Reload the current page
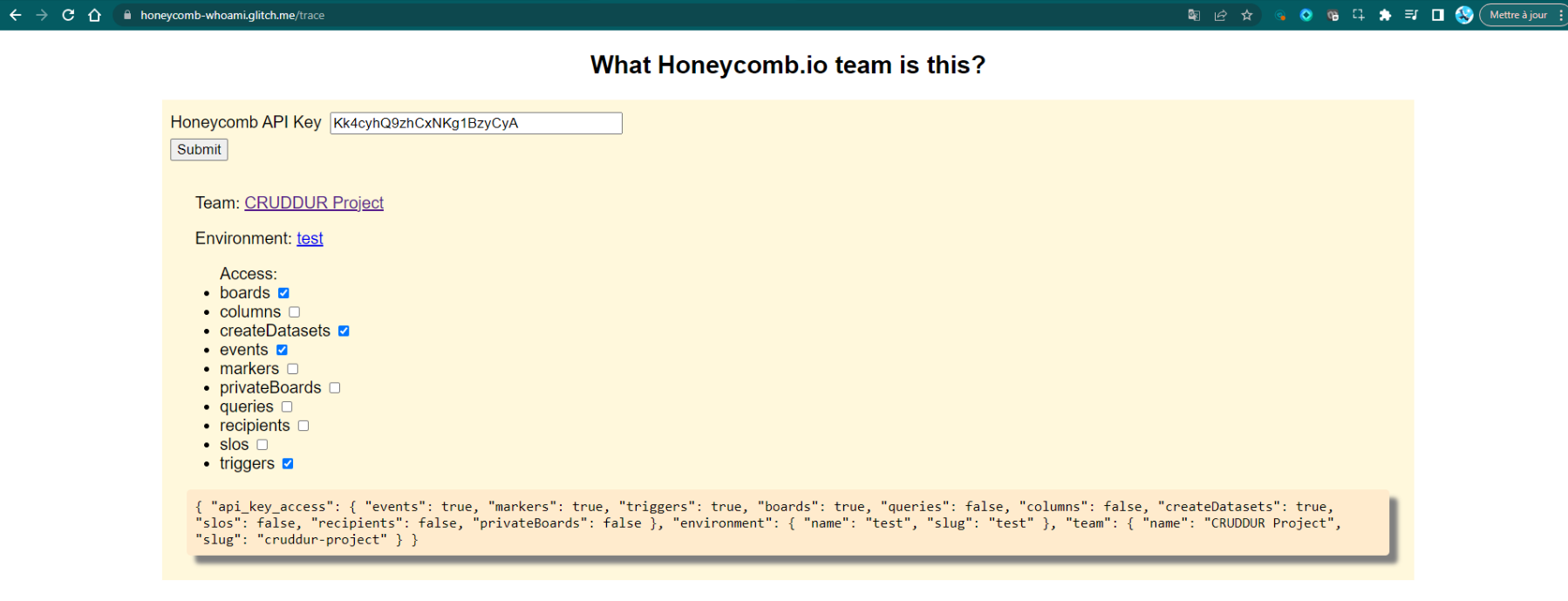This screenshot has width=1568, height=601. [x=68, y=15]
